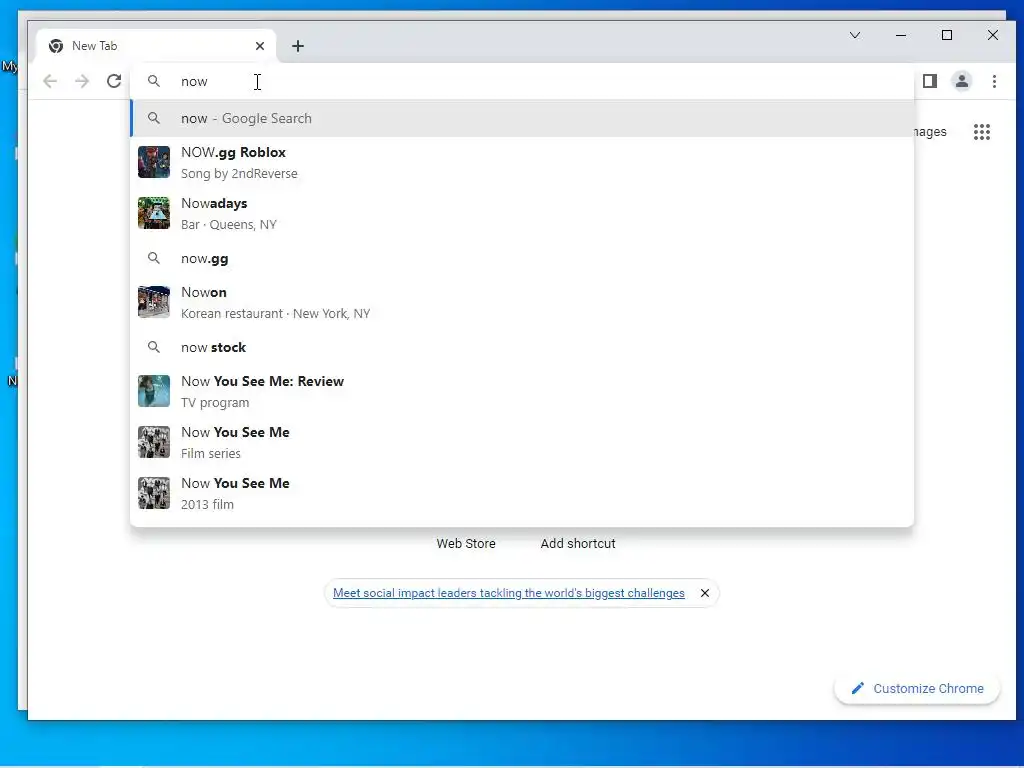Click search icon beside now stock suggestion
This screenshot has height=768, width=1024.
[153, 347]
